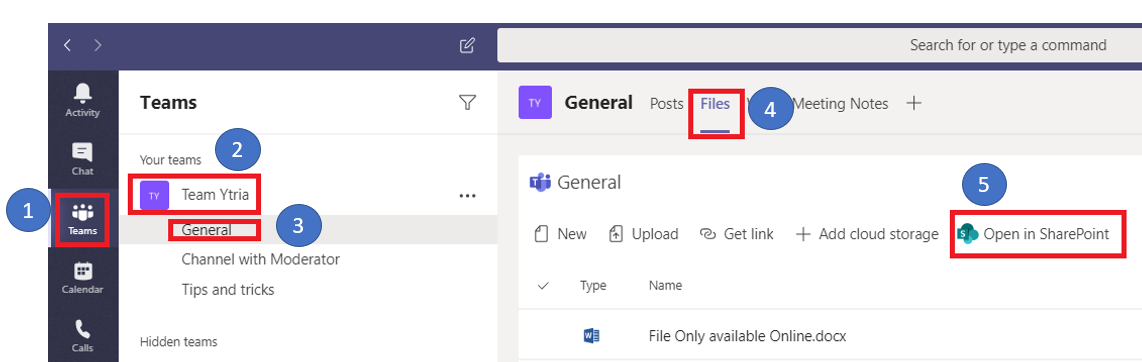Click the TY channel avatar beside General header

click(x=535, y=103)
